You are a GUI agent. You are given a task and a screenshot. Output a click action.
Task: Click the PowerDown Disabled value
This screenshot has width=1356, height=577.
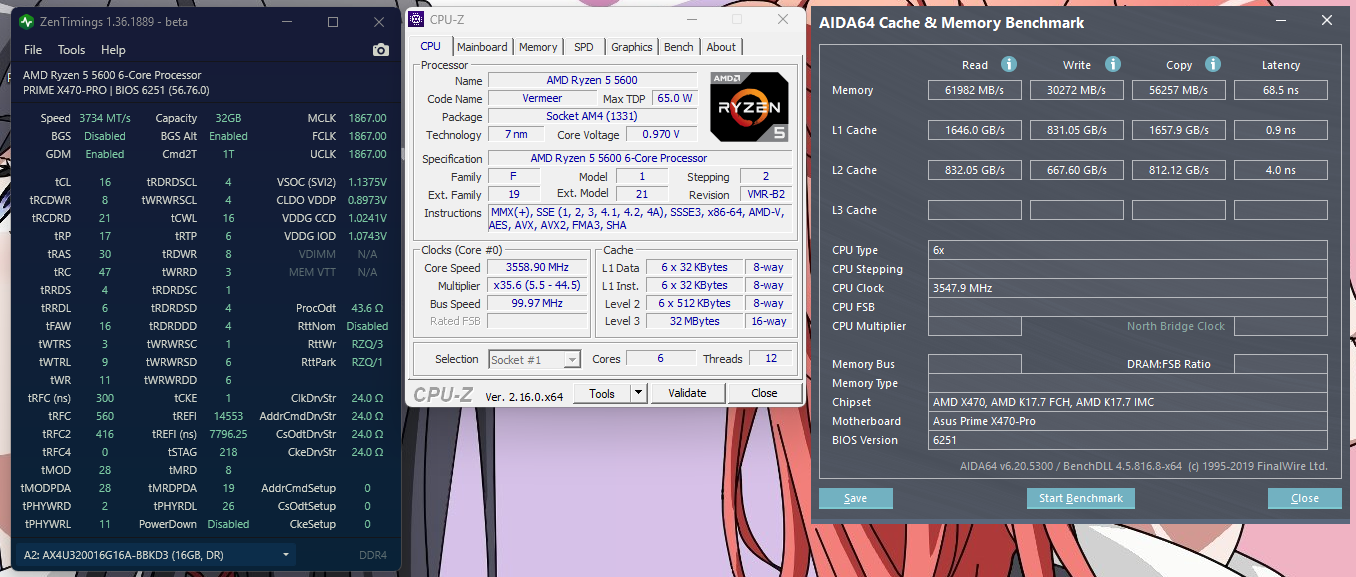(x=228, y=524)
